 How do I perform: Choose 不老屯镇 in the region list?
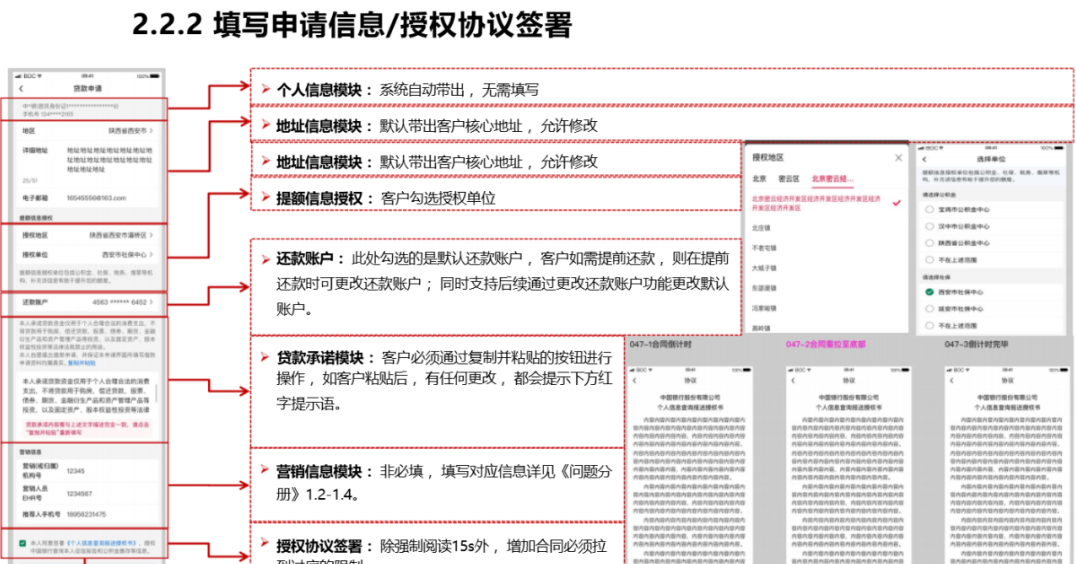coord(764,248)
